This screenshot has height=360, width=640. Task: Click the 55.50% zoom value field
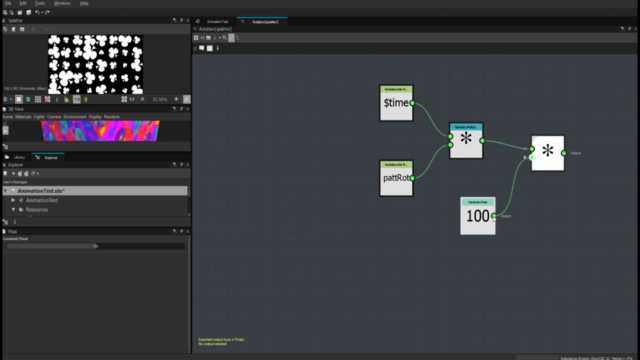click(160, 99)
